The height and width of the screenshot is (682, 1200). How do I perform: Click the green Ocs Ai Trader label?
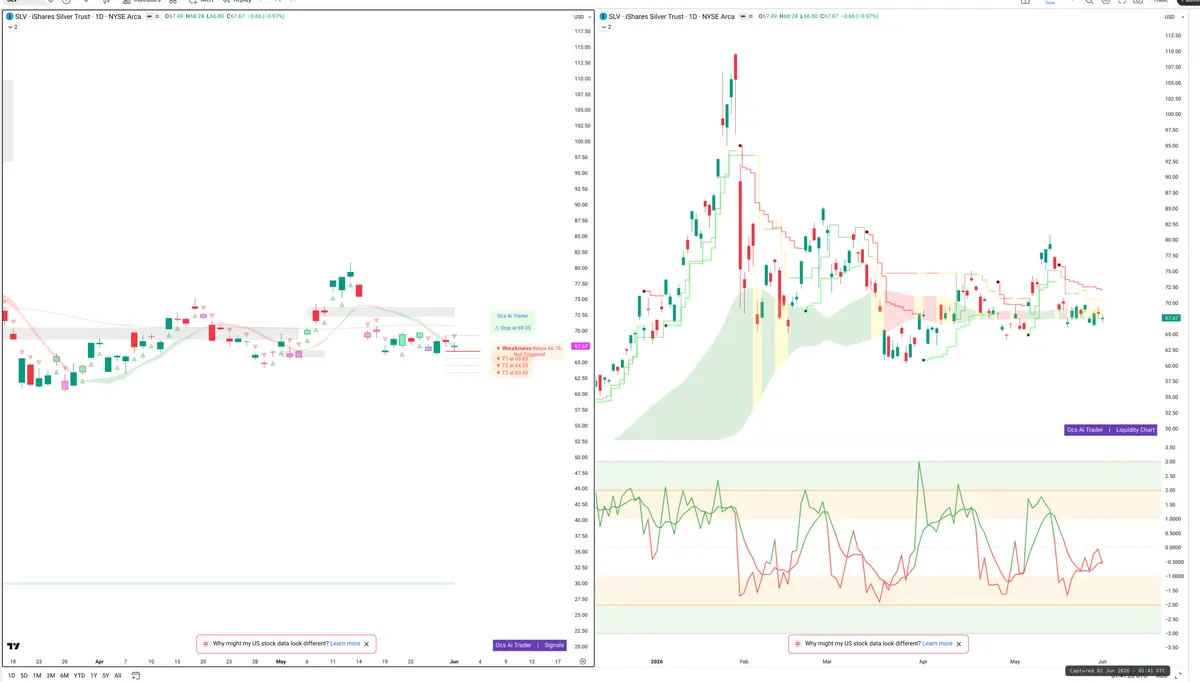click(x=512, y=315)
